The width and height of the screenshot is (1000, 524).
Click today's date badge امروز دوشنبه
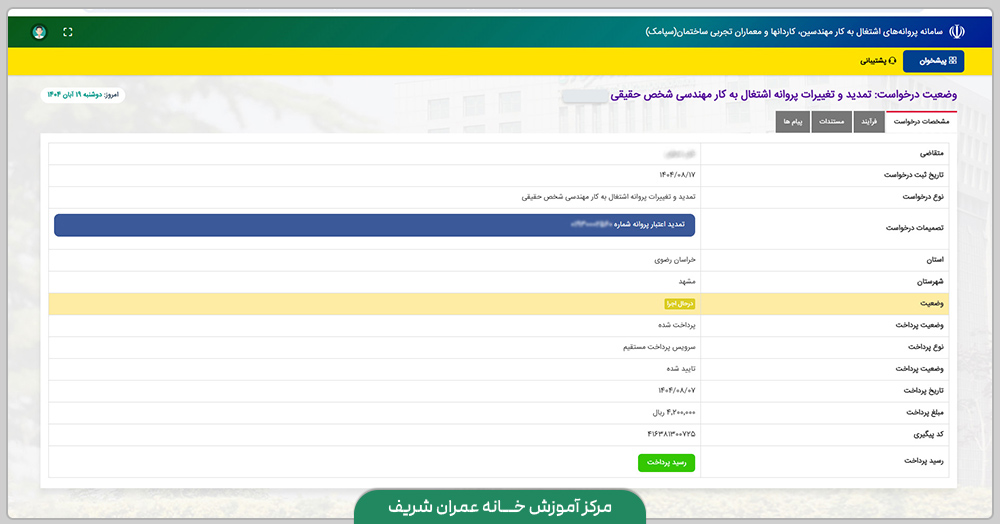83,94
